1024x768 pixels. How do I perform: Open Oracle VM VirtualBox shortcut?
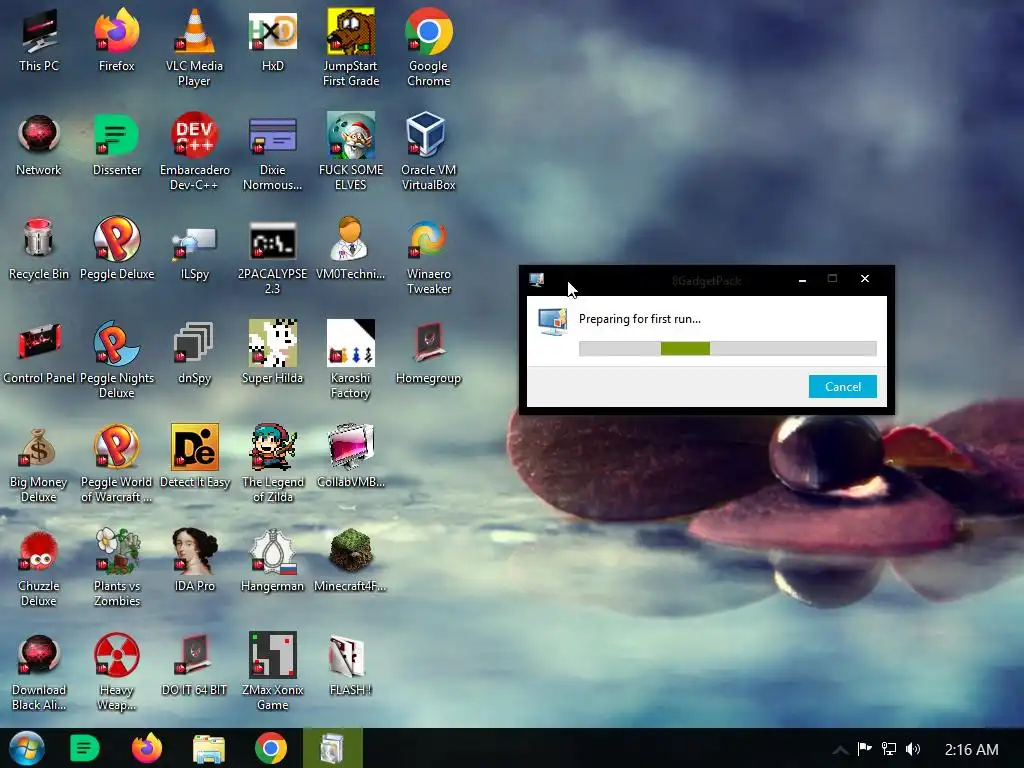(428, 151)
